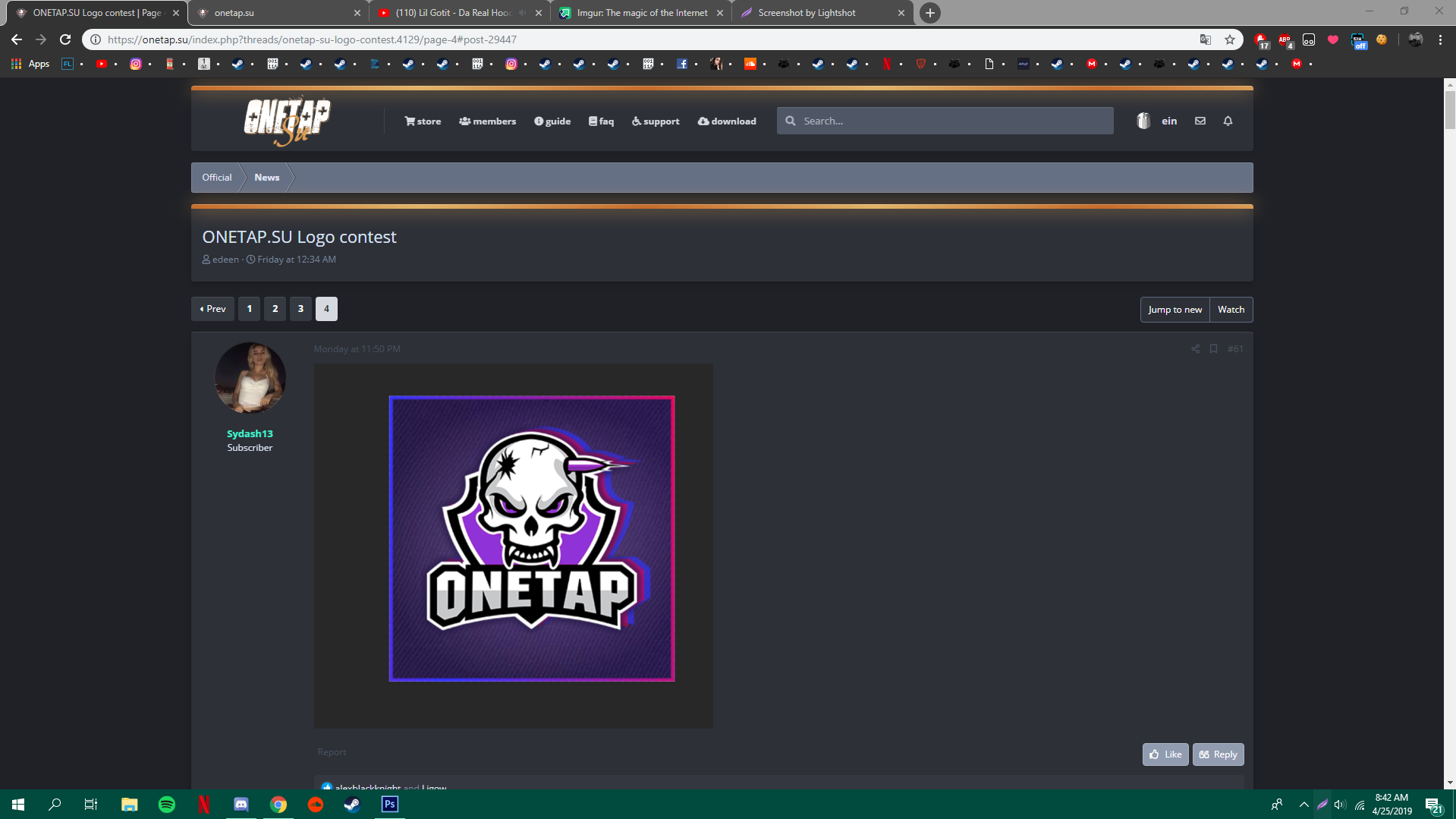1456x819 pixels.
Task: Like the logo post
Action: pyautogui.click(x=1165, y=754)
